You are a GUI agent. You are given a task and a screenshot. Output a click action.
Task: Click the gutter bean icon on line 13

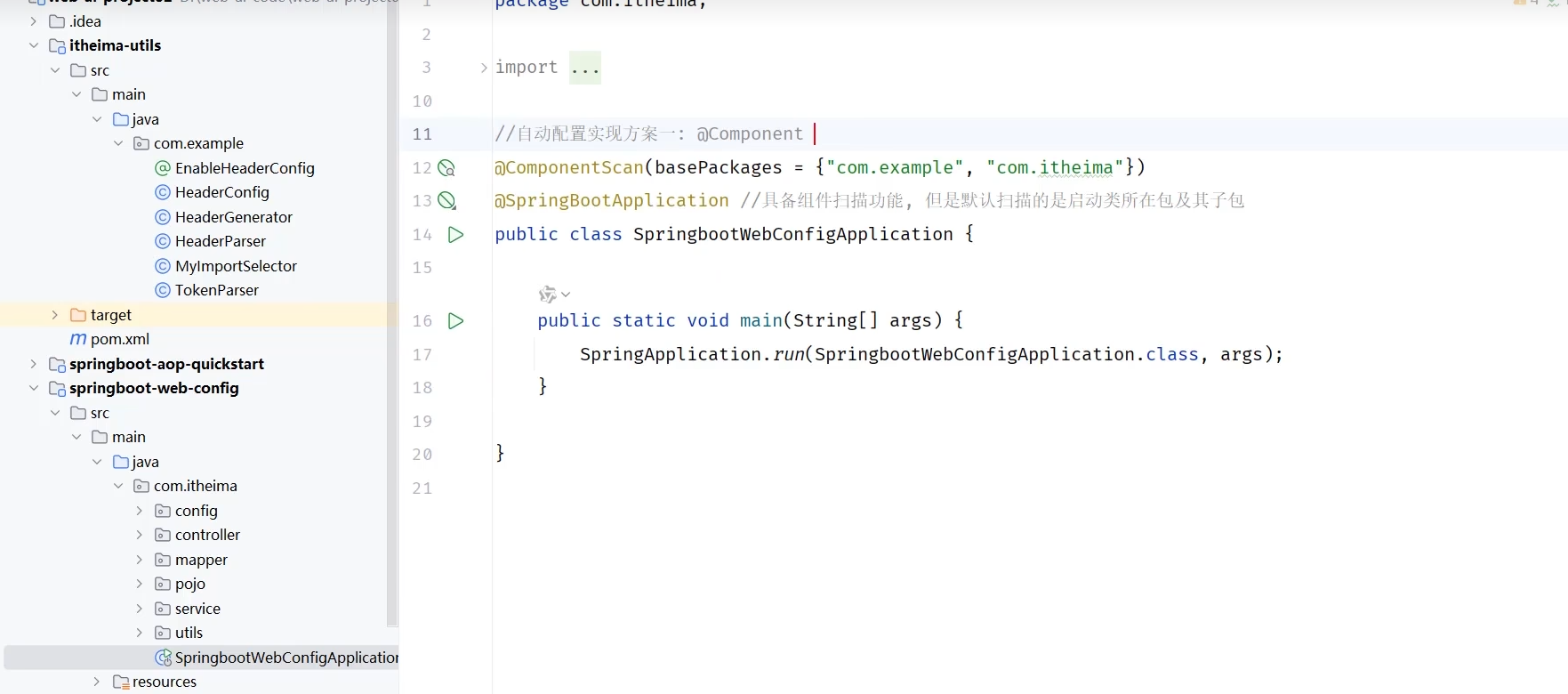[x=446, y=201]
